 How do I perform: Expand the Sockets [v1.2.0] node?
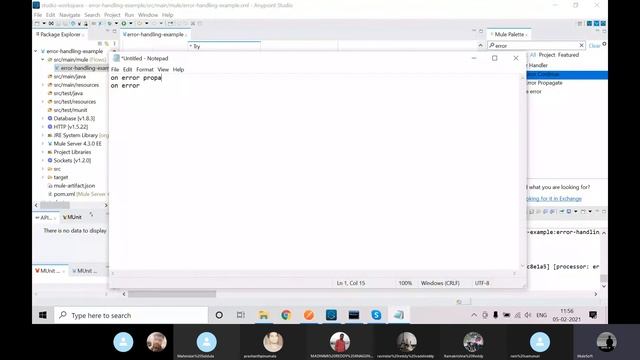coord(43,160)
